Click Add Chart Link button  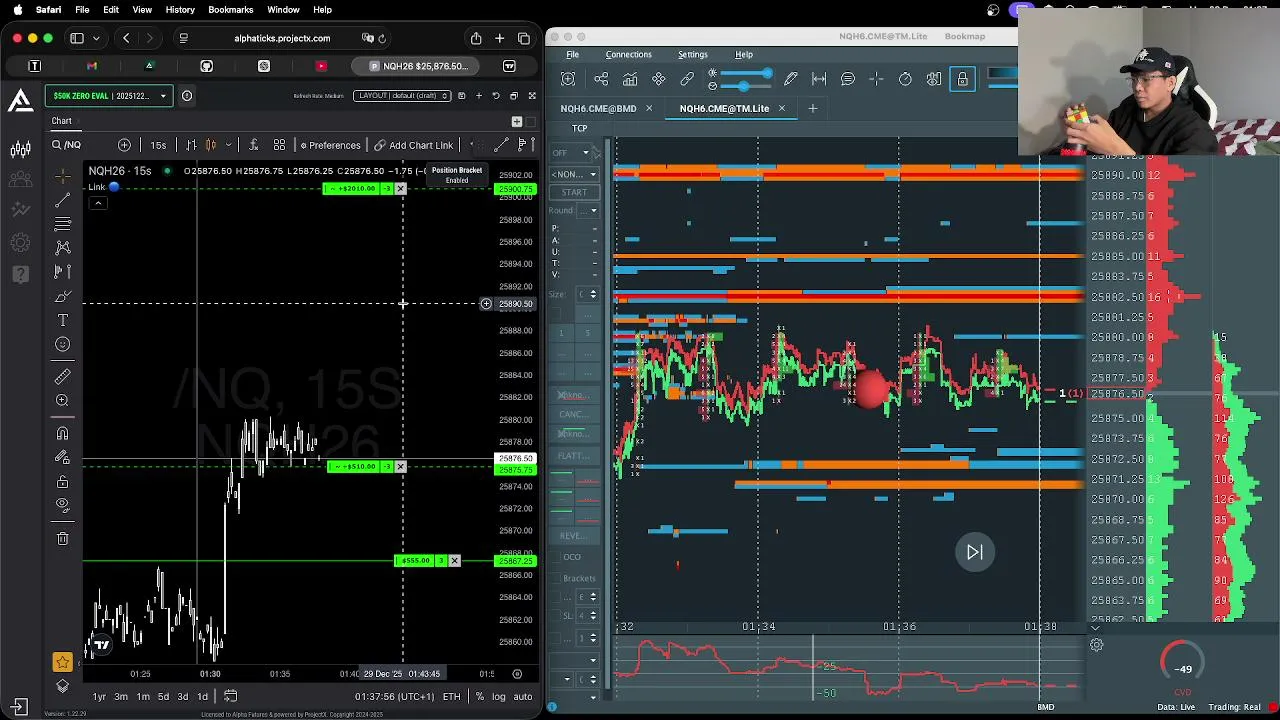click(414, 145)
